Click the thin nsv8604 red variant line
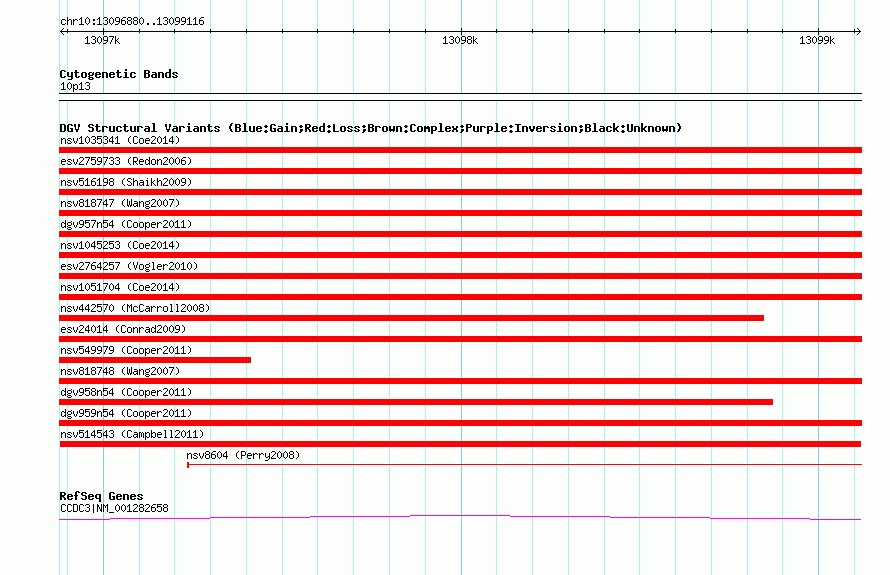The height and width of the screenshot is (575, 890). pos(524,465)
